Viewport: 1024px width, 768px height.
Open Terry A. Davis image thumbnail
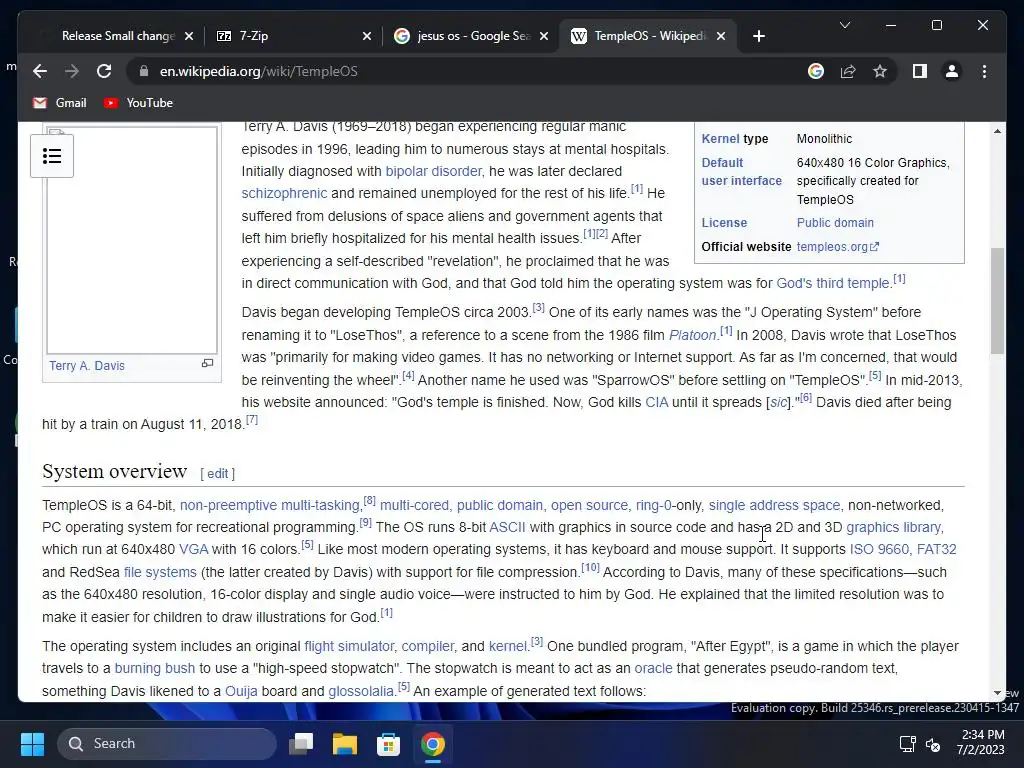[x=132, y=240]
